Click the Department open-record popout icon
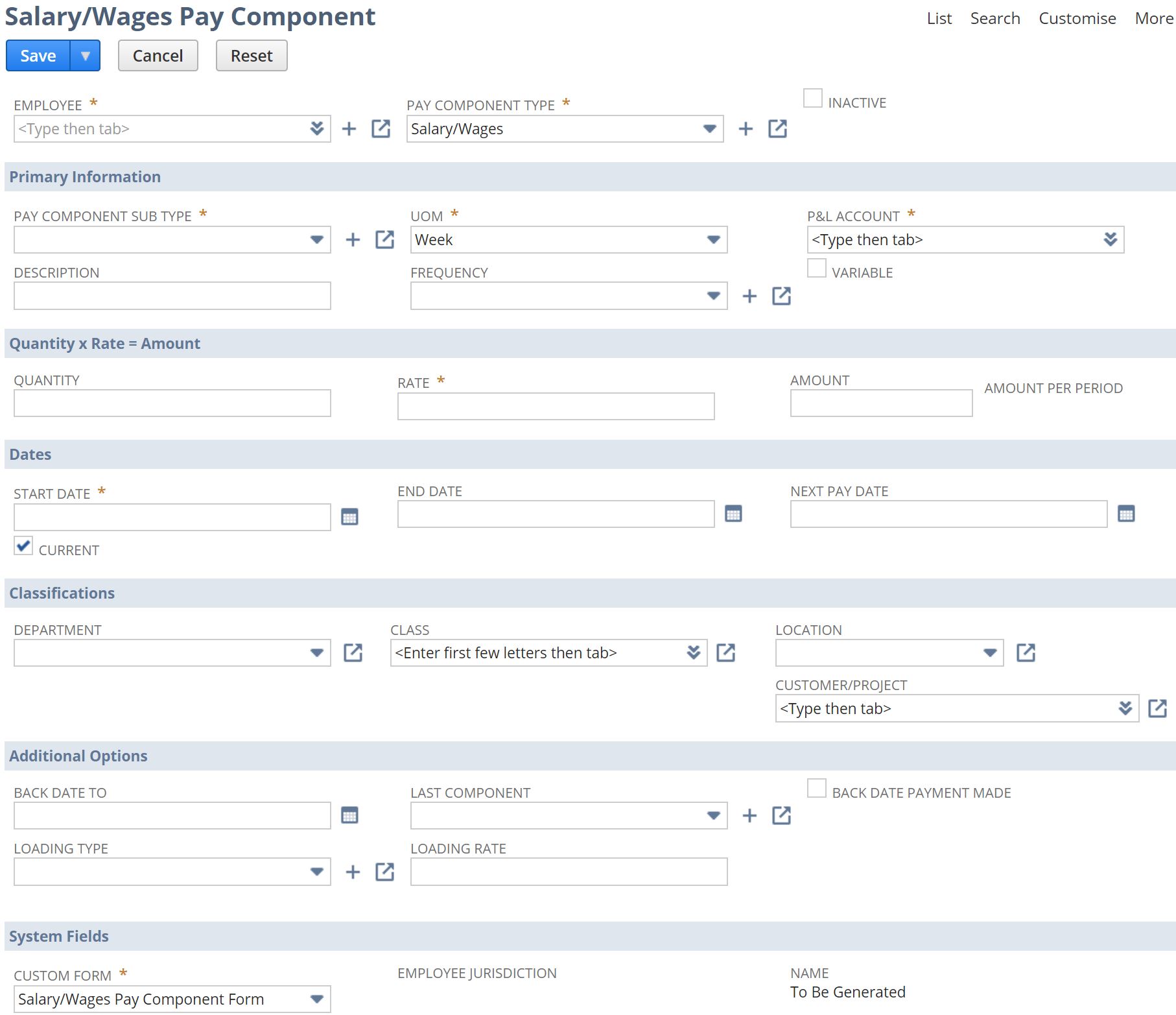1176x1015 pixels. coord(353,652)
